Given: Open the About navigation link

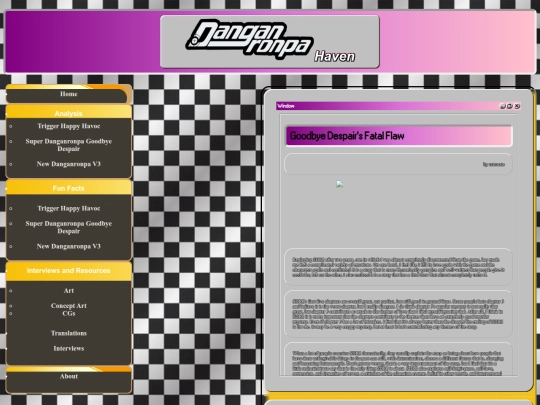Looking at the screenshot, I should pyautogui.click(x=69, y=376).
